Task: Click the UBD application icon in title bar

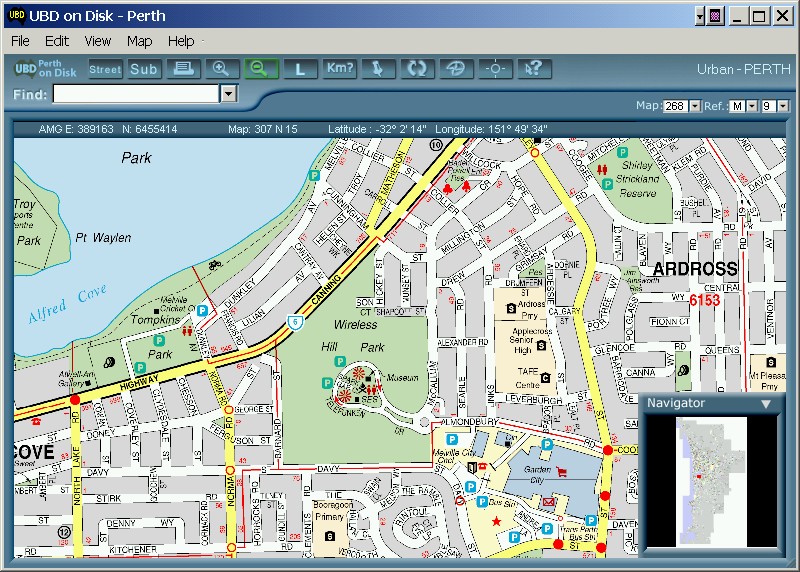Action: click(x=17, y=16)
